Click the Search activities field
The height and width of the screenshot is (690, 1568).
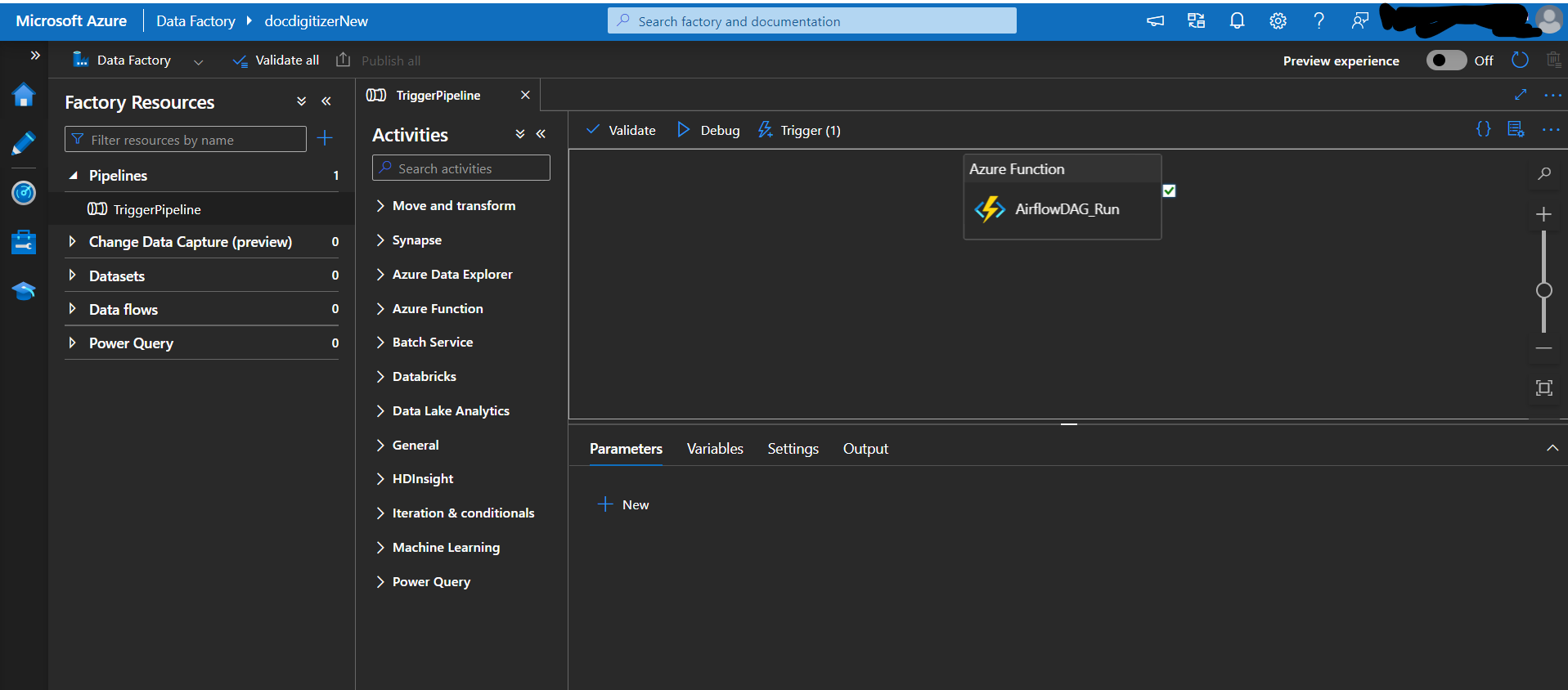pyautogui.click(x=461, y=168)
